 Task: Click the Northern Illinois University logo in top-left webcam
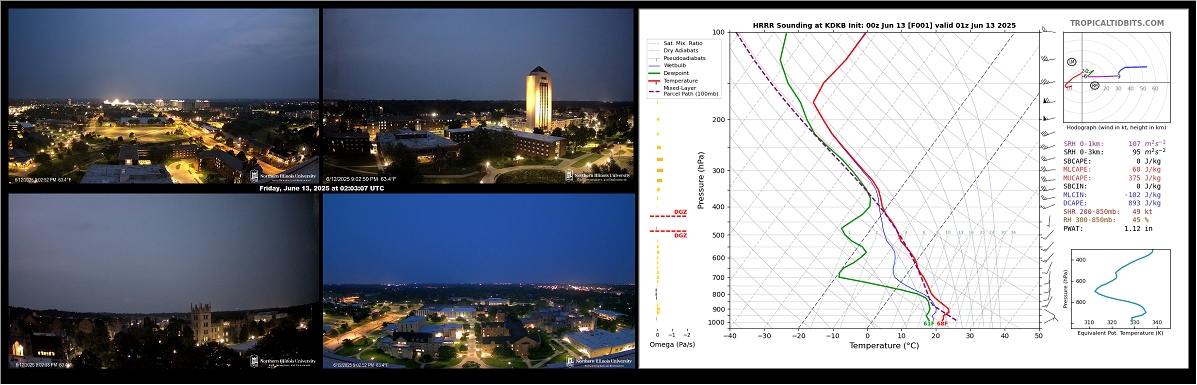283,175
